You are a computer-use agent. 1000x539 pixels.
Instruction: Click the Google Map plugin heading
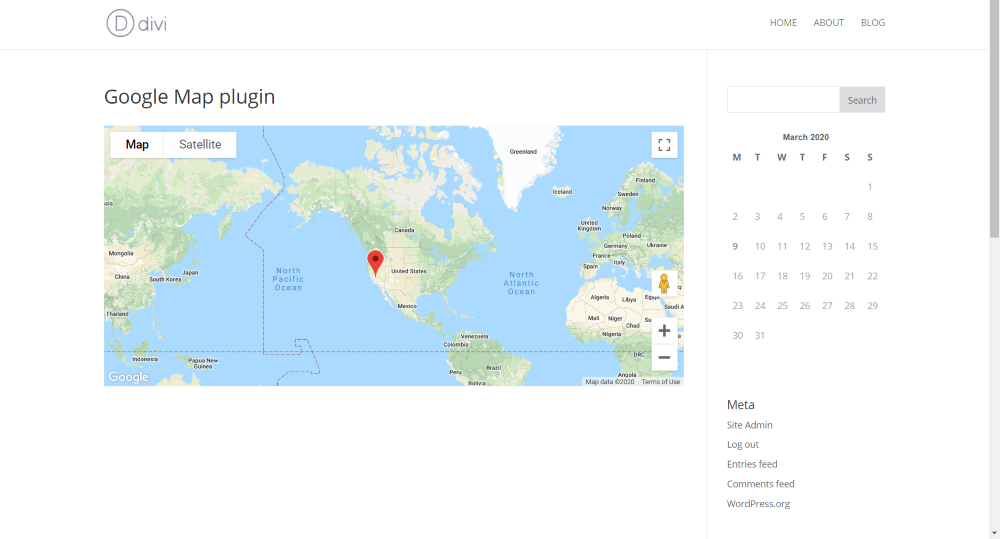pyautogui.click(x=189, y=97)
